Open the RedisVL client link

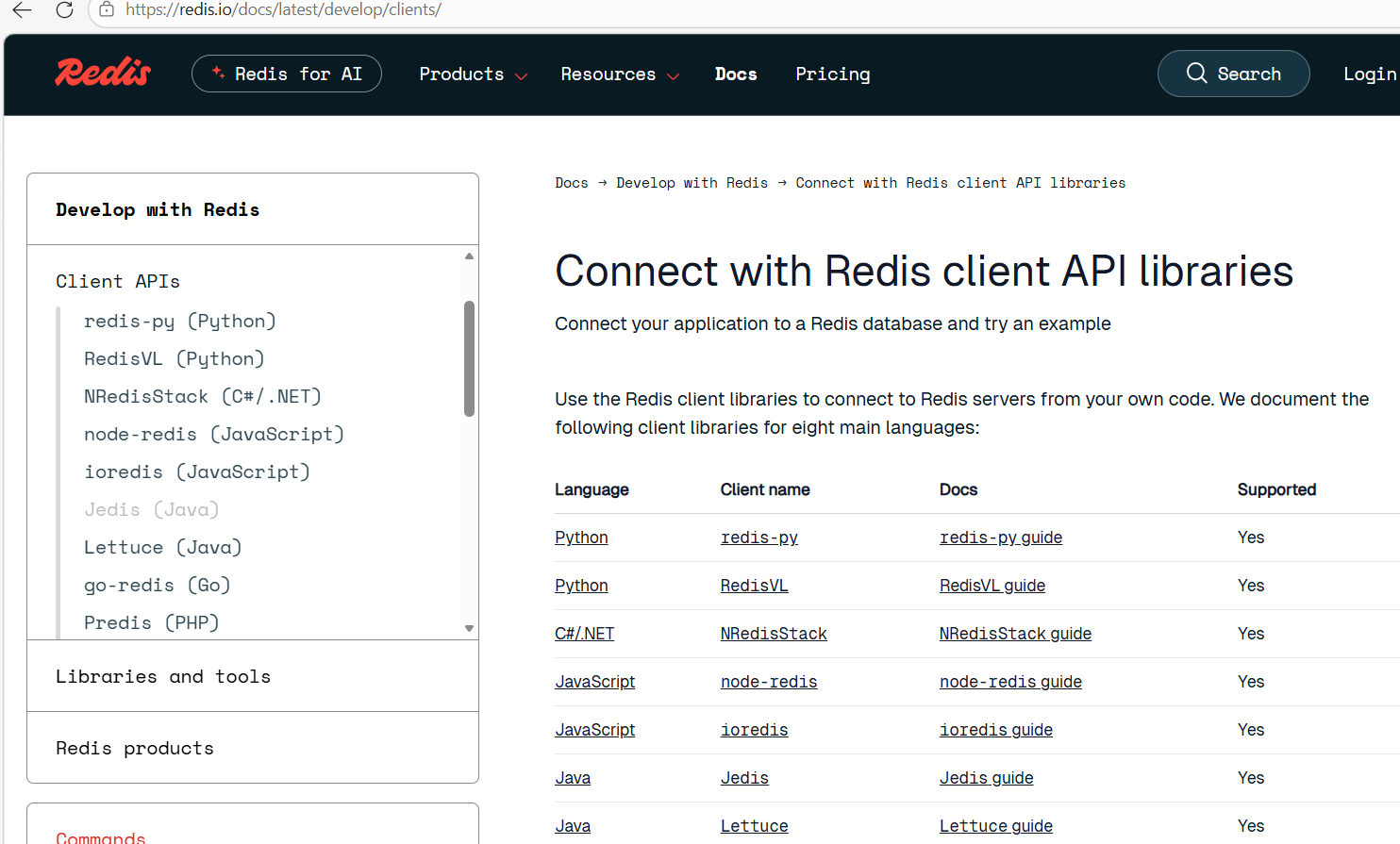pos(754,586)
